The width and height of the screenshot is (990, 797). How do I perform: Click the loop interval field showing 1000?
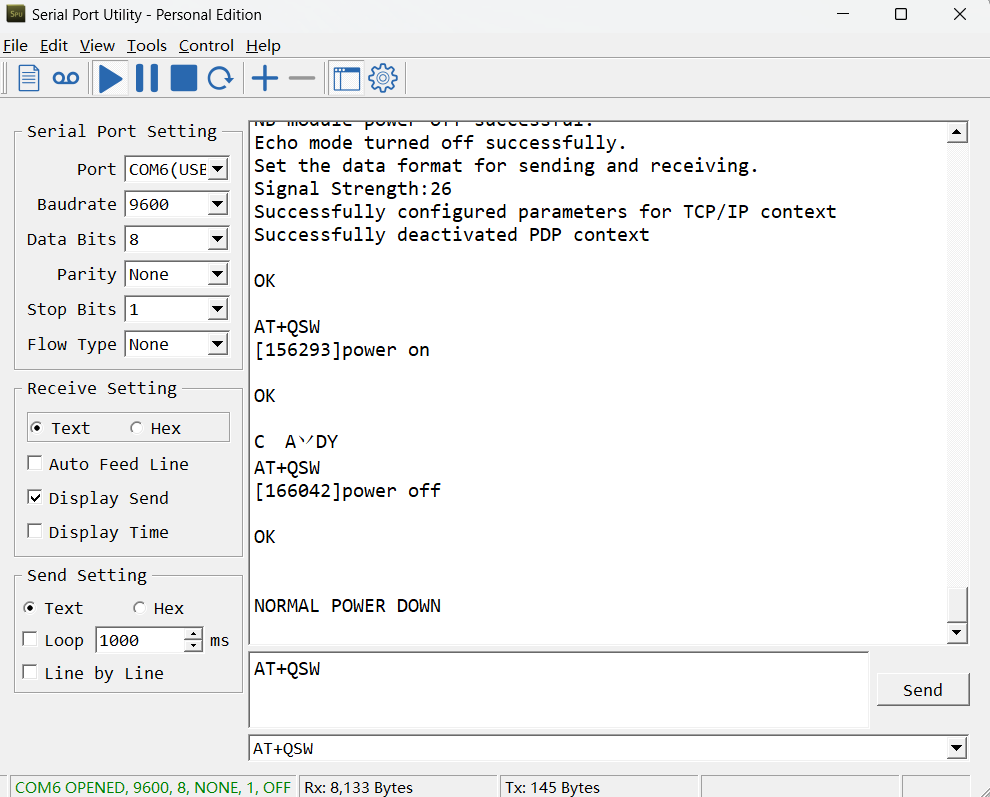(x=140, y=640)
